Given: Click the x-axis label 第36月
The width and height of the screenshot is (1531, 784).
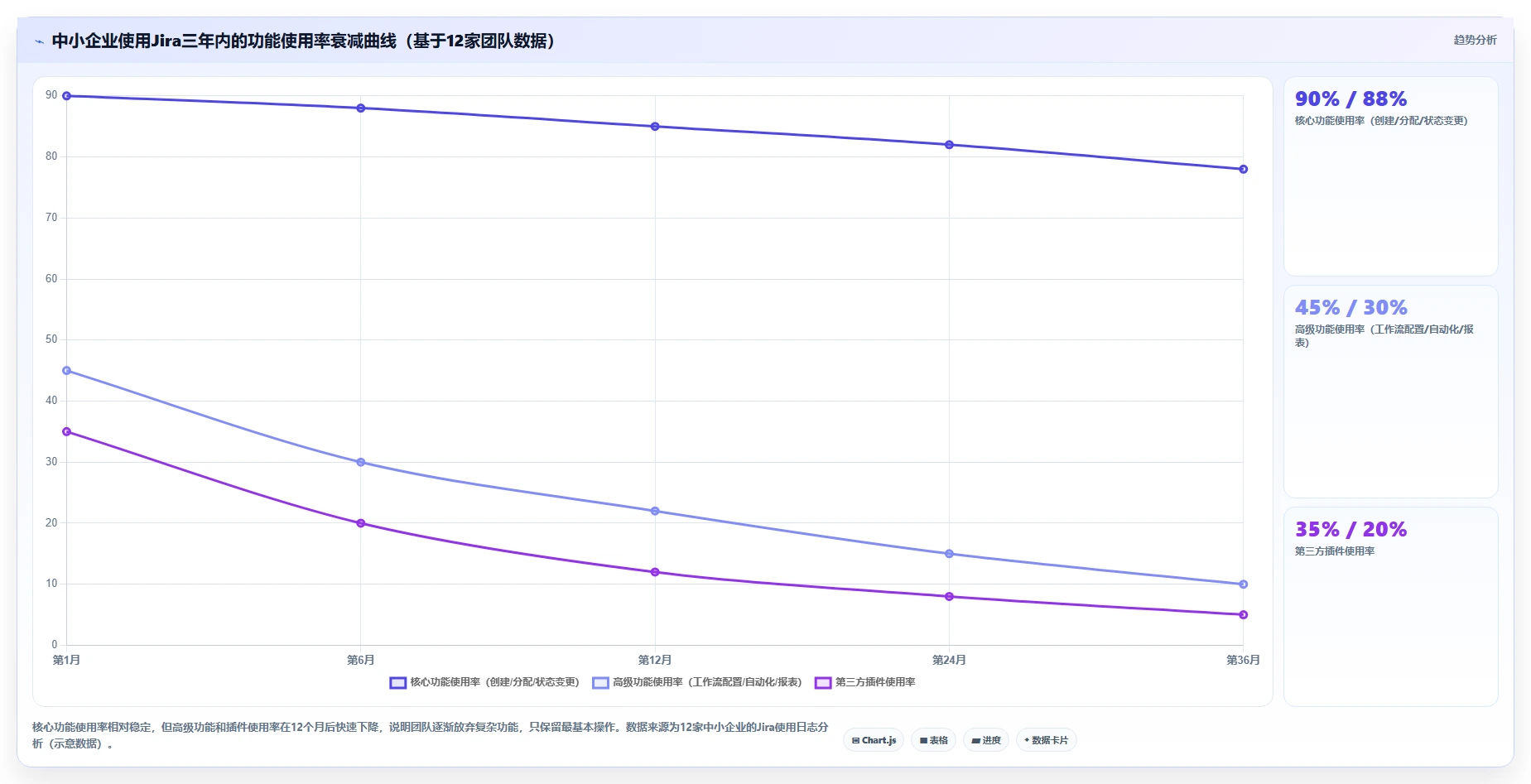Looking at the screenshot, I should (x=1243, y=660).
